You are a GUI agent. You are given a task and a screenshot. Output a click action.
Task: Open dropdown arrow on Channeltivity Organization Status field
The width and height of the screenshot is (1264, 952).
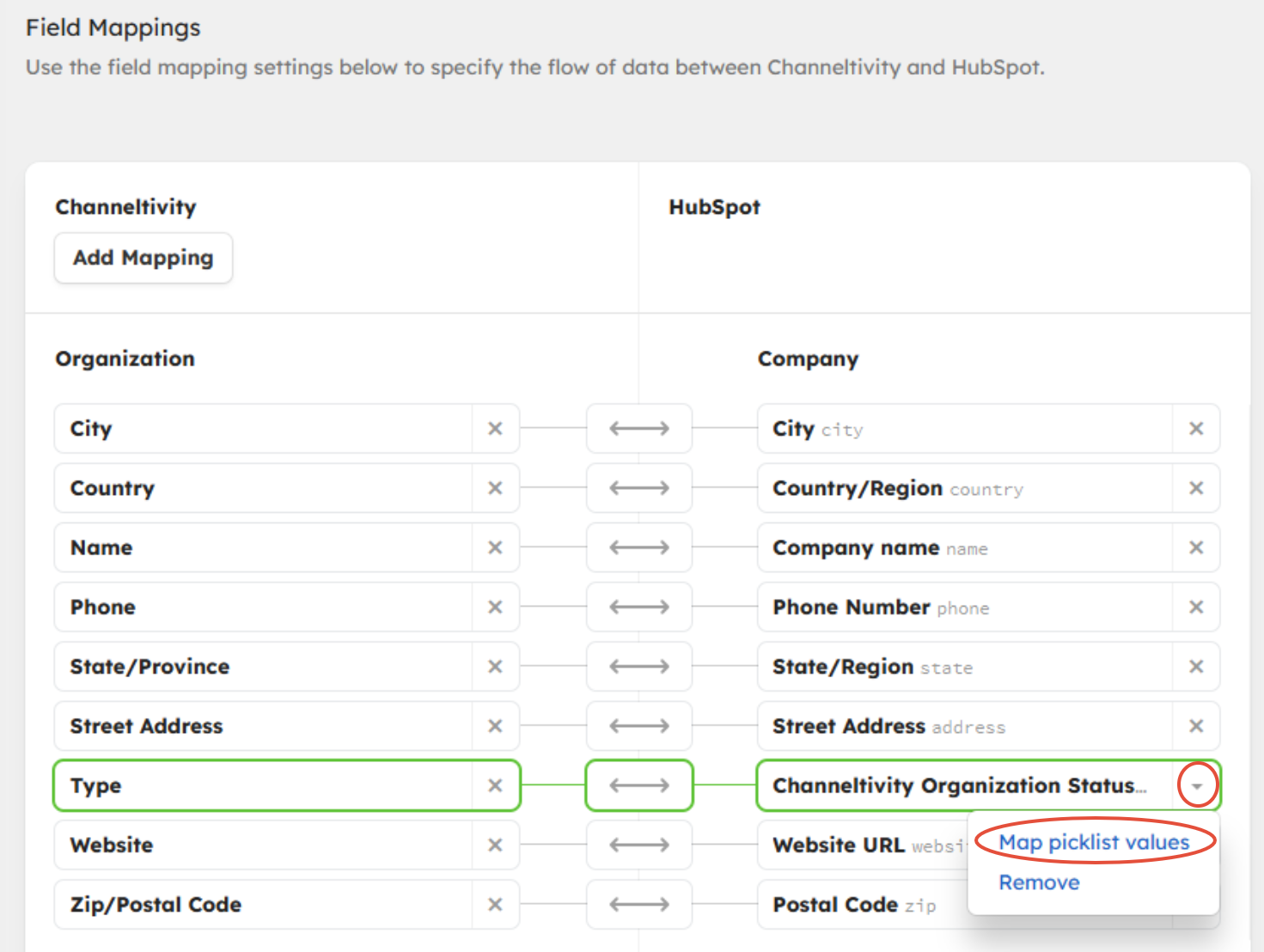(x=1196, y=785)
